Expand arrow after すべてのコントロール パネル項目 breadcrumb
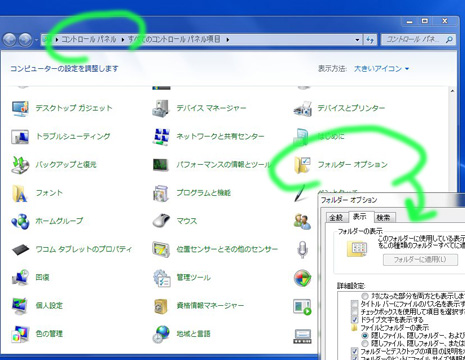The width and height of the screenshot is (465, 360). (x=228, y=40)
